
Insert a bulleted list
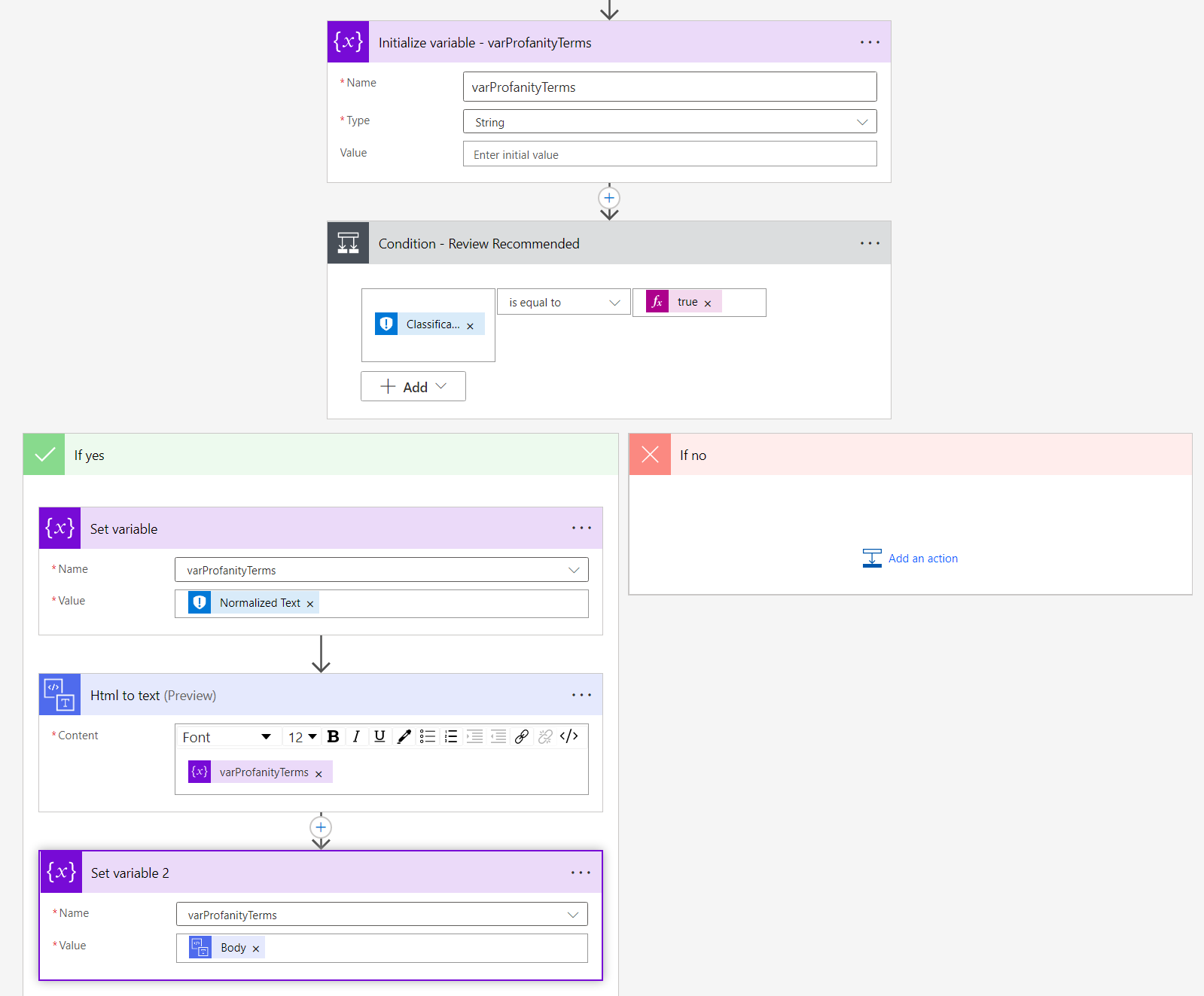click(428, 737)
